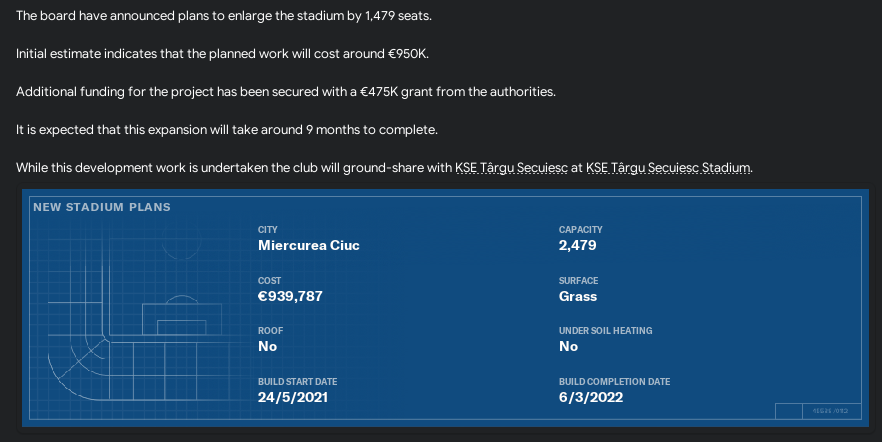Open the KSE Târgu Secuiesc club link
Image resolution: width=882 pixels, height=442 pixels.
coord(511,168)
